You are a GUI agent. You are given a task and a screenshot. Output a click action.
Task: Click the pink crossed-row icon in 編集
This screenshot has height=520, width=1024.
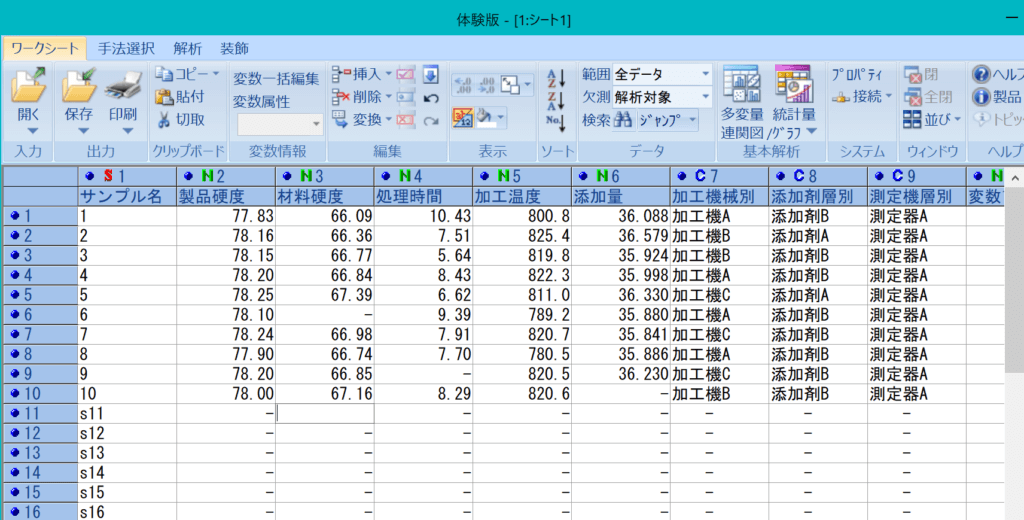(405, 120)
